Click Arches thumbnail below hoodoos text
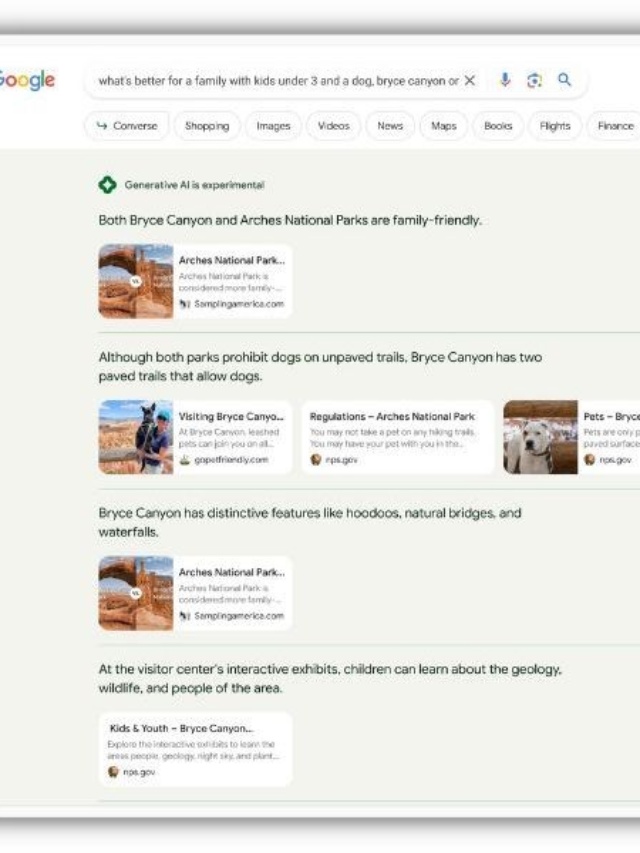 point(136,594)
